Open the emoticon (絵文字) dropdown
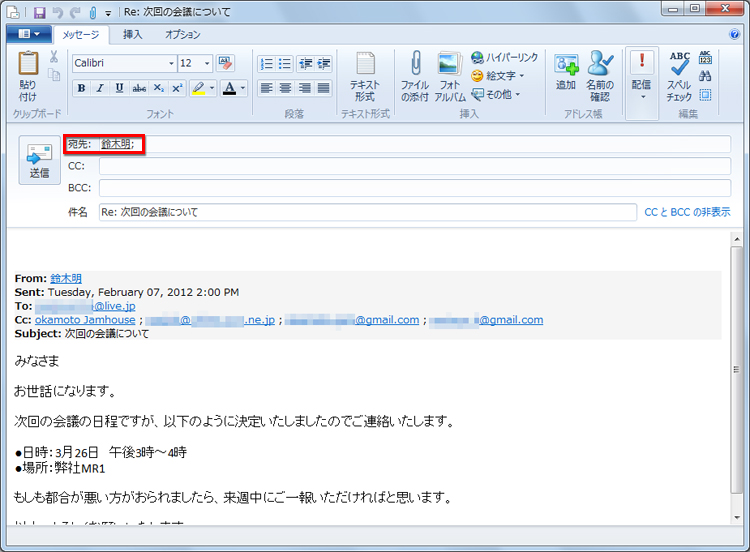 pos(497,76)
